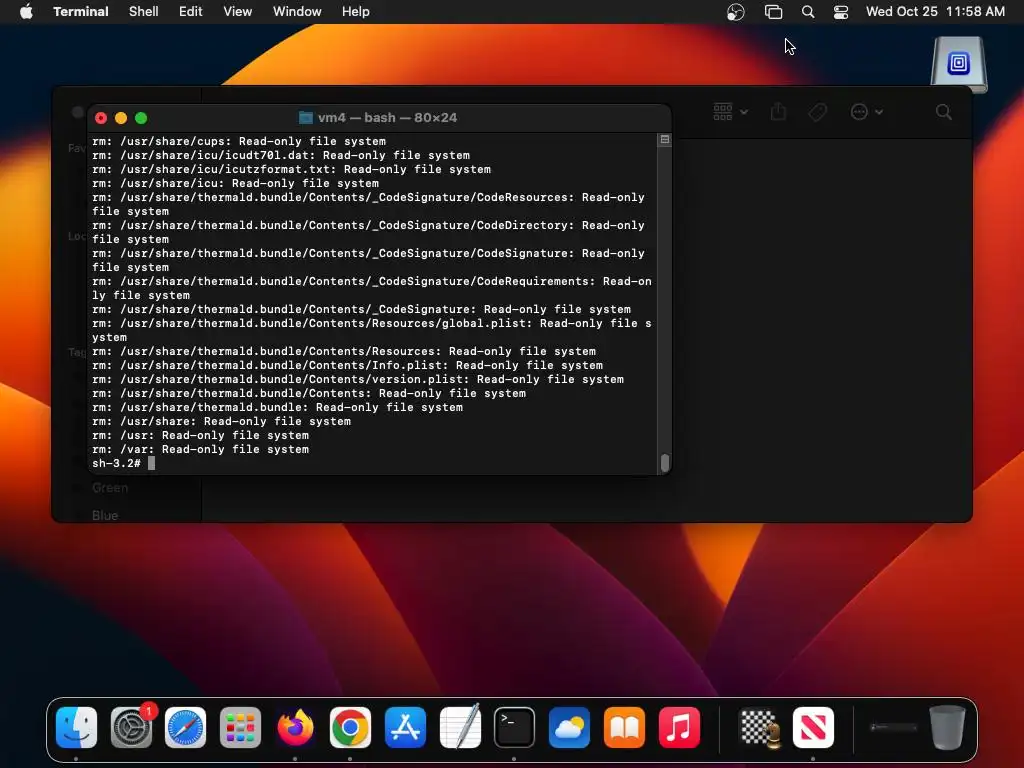
Task: Click the 'thermald.bundle/Contents/Info.plist' output line
Action: [x=347, y=365]
